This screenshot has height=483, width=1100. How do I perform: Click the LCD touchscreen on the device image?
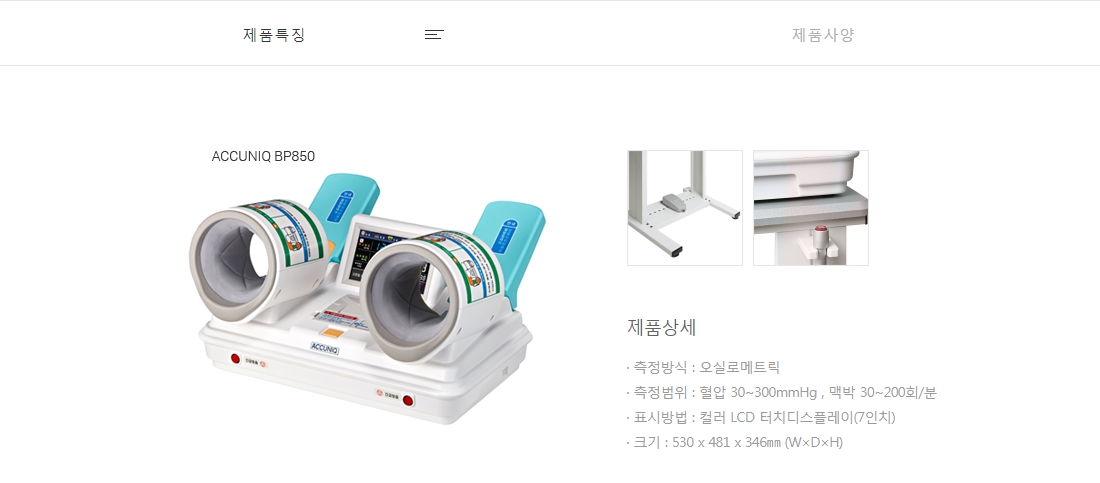tap(367, 254)
